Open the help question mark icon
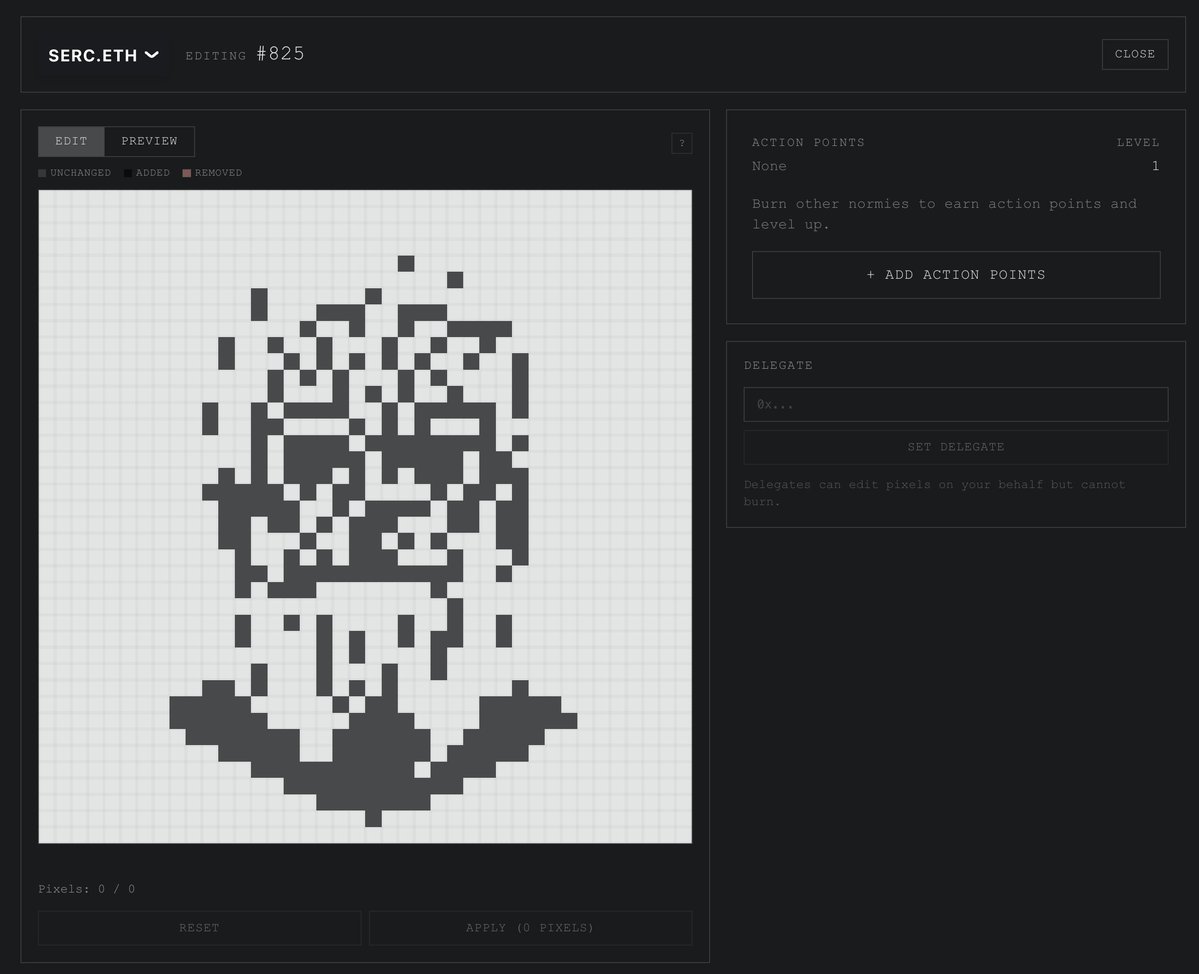Screen dimensions: 1199x974 tap(682, 143)
